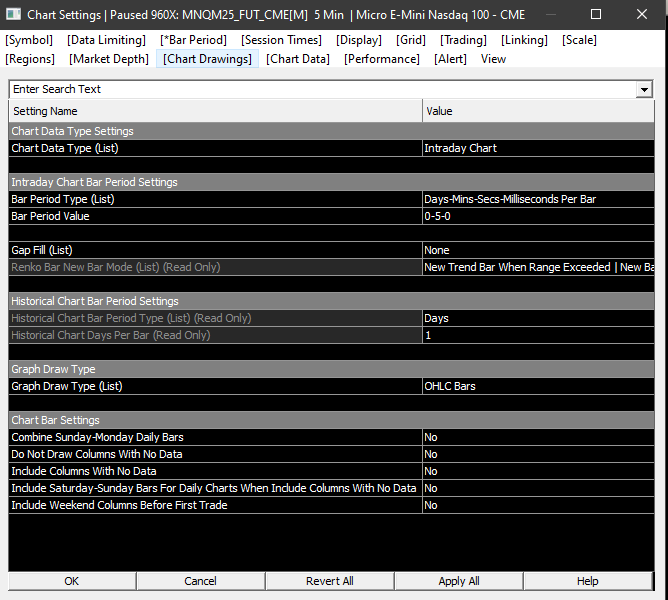Click the Revert All button
Viewport: 668px width, 600px height.
(330, 581)
